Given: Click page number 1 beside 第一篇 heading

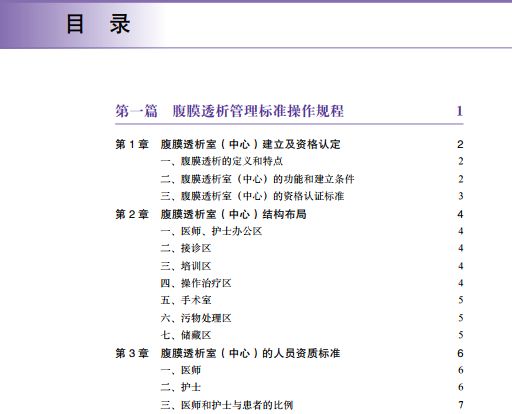Looking at the screenshot, I should (460, 111).
